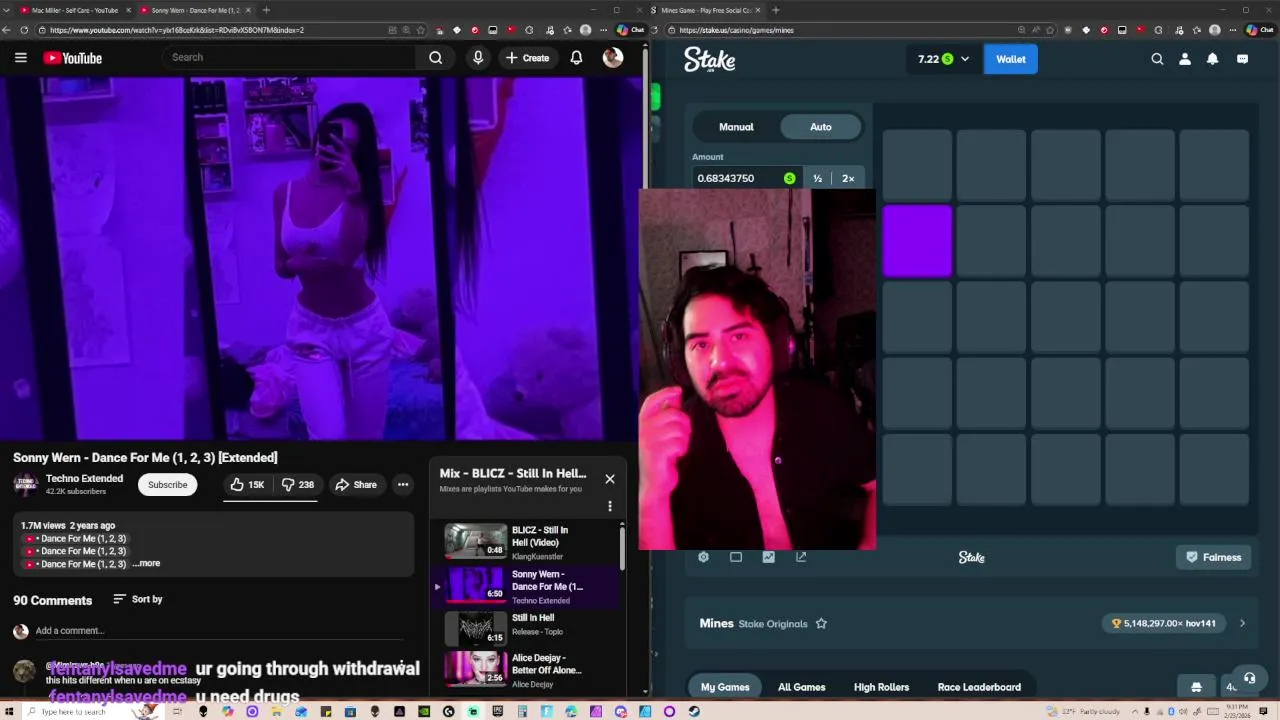1280x720 pixels.
Task: Toggle the ghost mode incognito icon
Action: [1196, 687]
